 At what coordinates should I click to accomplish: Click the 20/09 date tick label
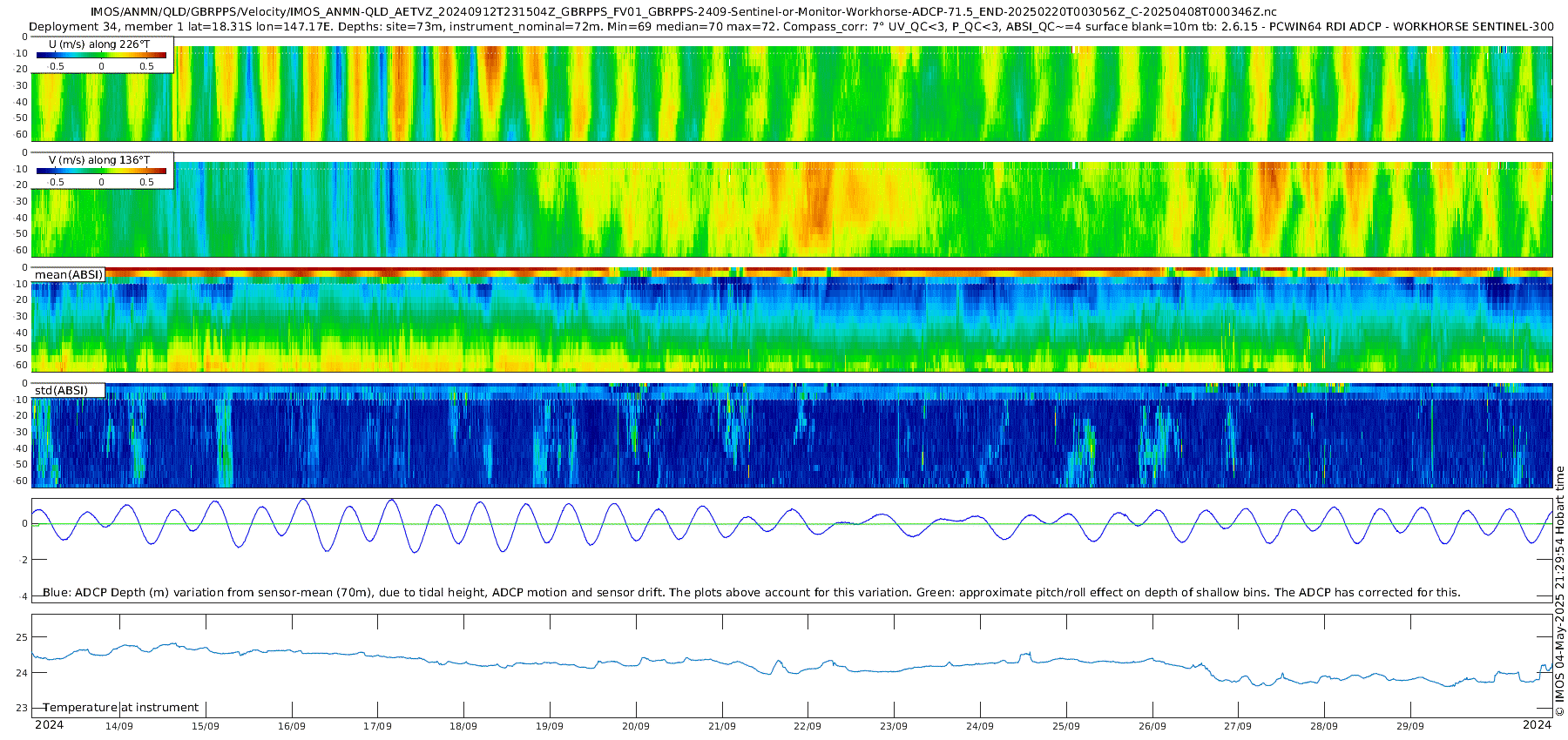pos(636,726)
